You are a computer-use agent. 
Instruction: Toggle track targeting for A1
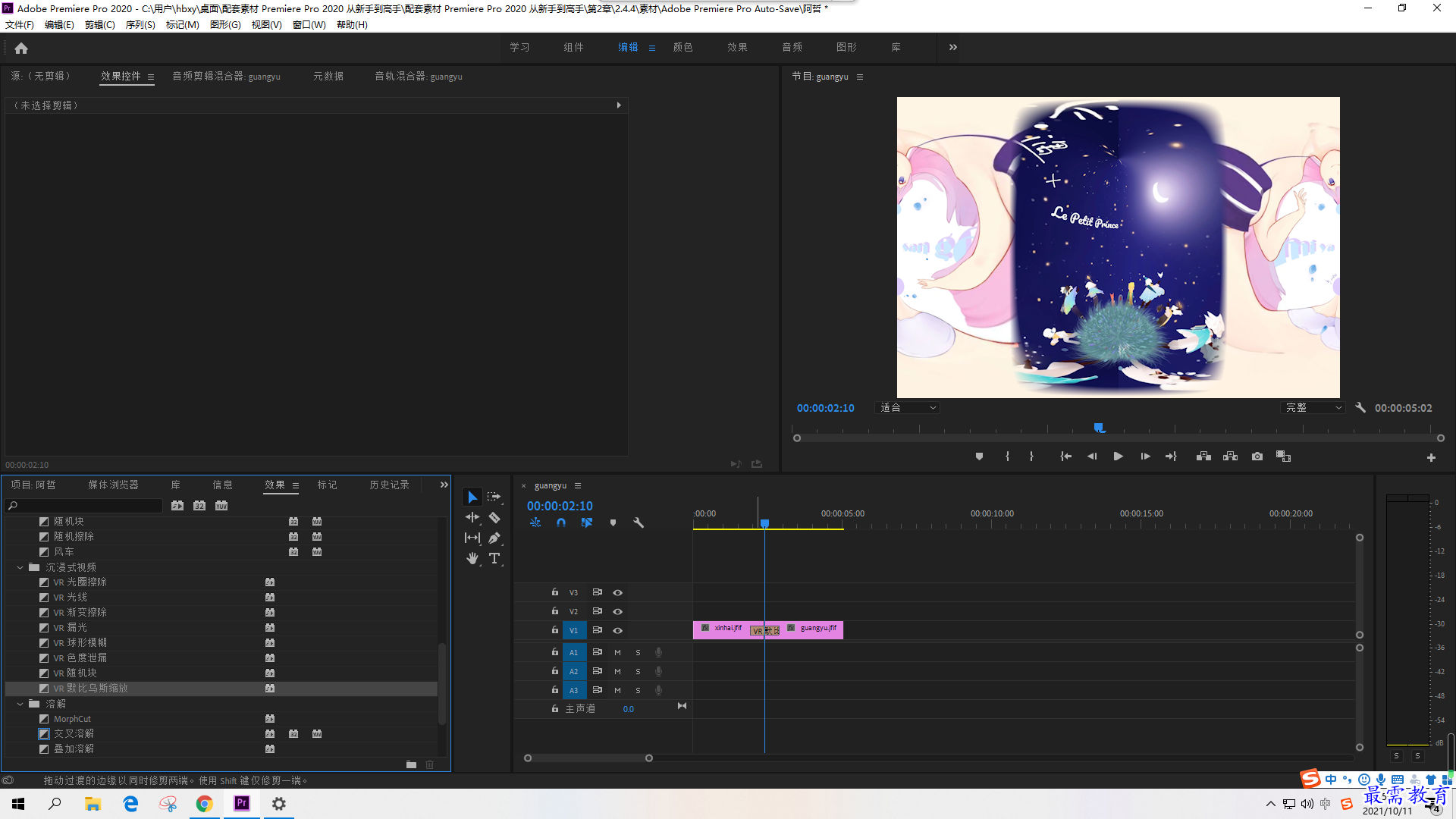tap(574, 652)
